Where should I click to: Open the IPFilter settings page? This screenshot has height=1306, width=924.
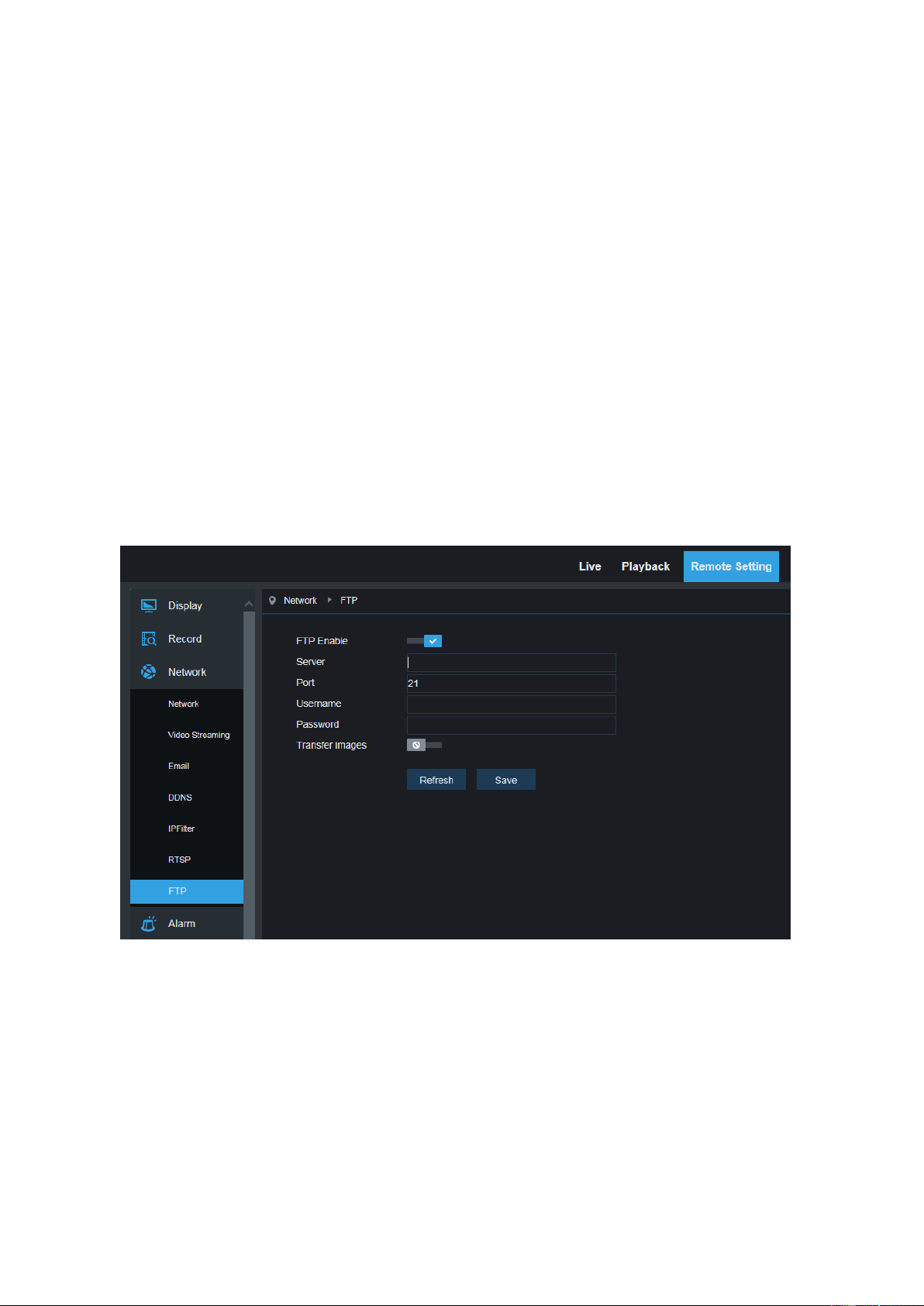click(x=181, y=829)
